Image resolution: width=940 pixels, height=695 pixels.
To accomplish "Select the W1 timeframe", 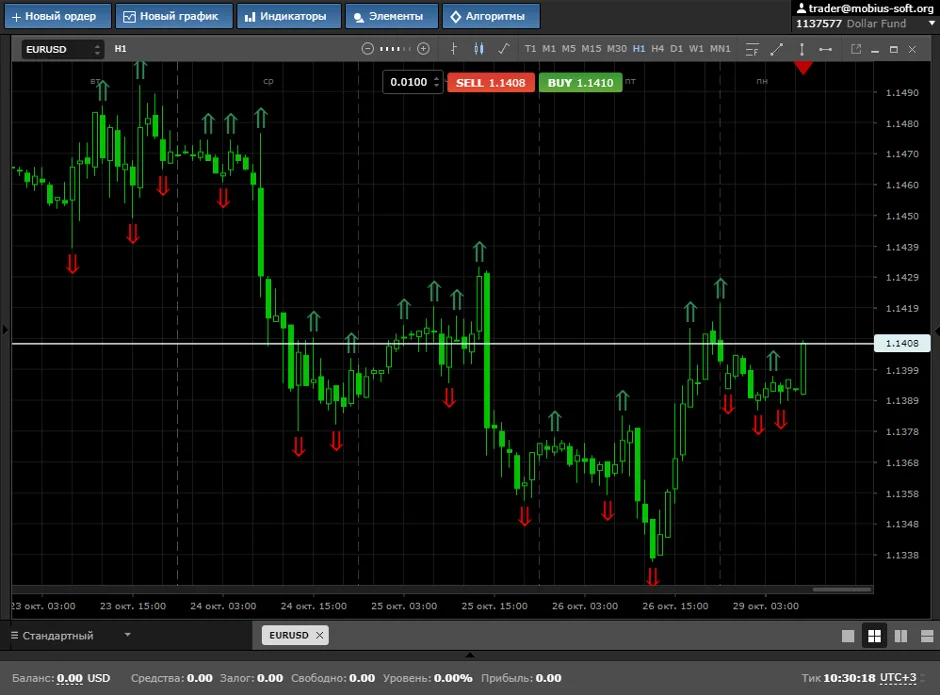I will [x=696, y=49].
